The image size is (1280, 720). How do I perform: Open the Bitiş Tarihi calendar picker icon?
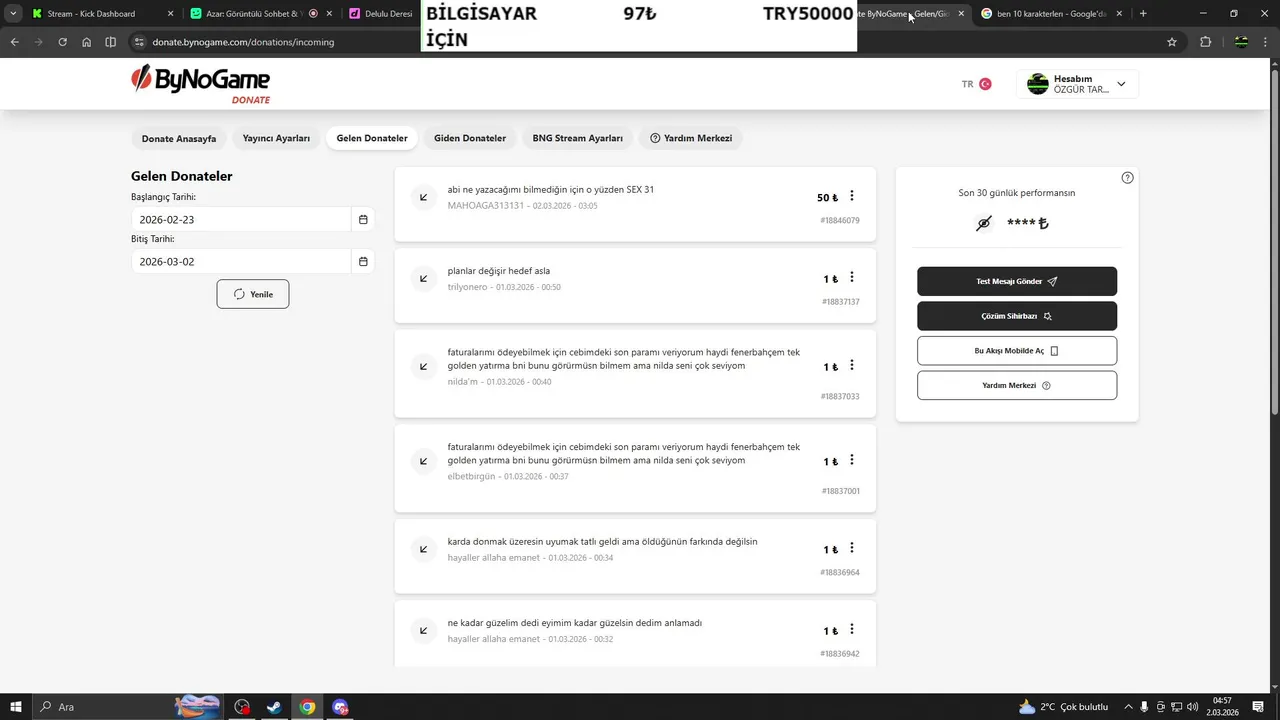point(363,262)
